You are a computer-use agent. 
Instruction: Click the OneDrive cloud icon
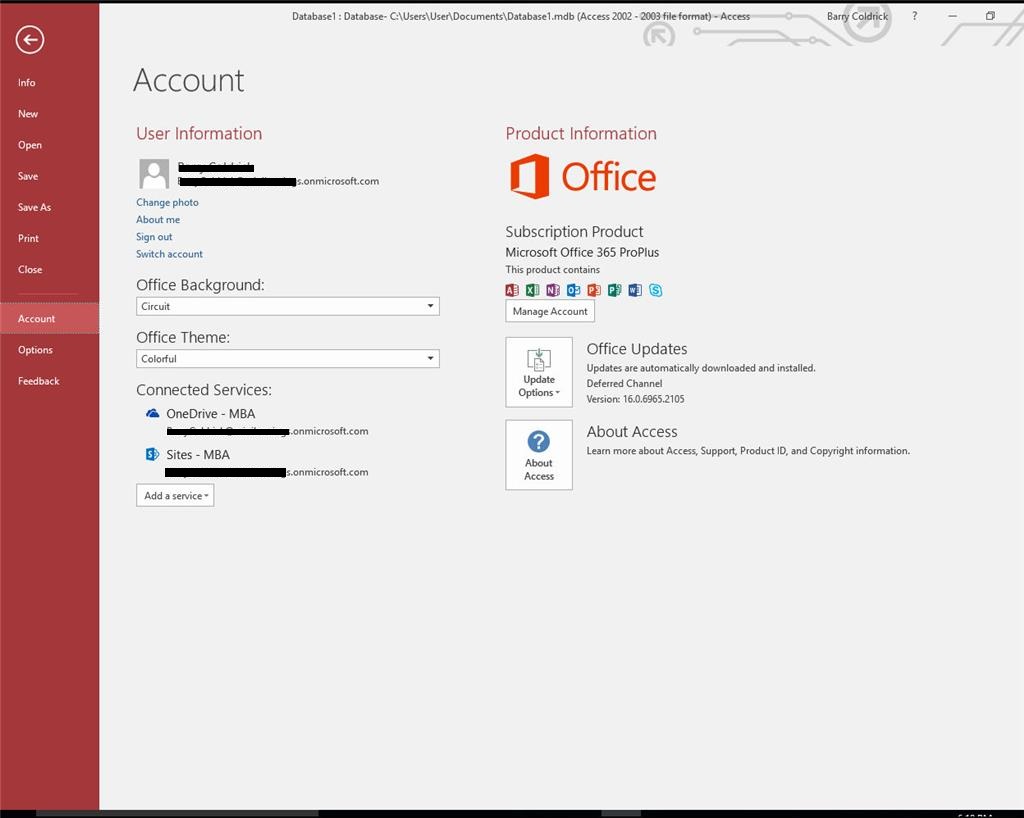(152, 413)
